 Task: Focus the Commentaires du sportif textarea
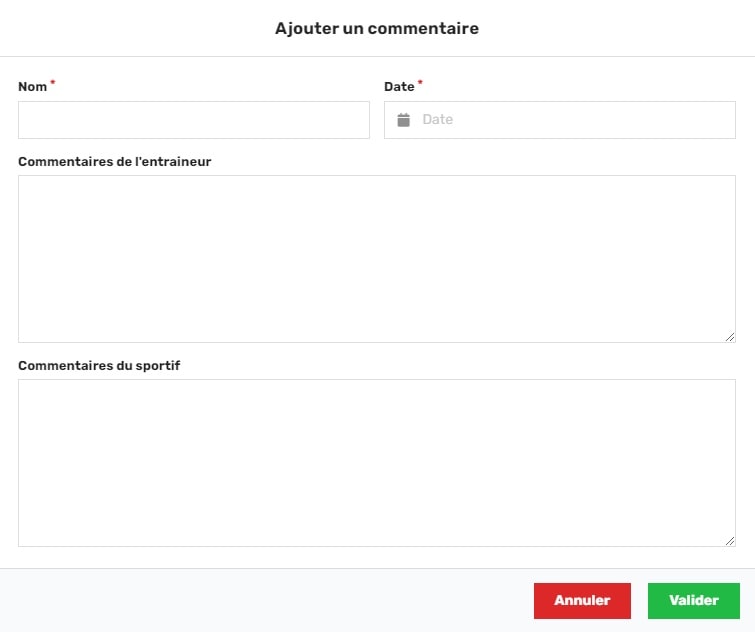coord(377,463)
